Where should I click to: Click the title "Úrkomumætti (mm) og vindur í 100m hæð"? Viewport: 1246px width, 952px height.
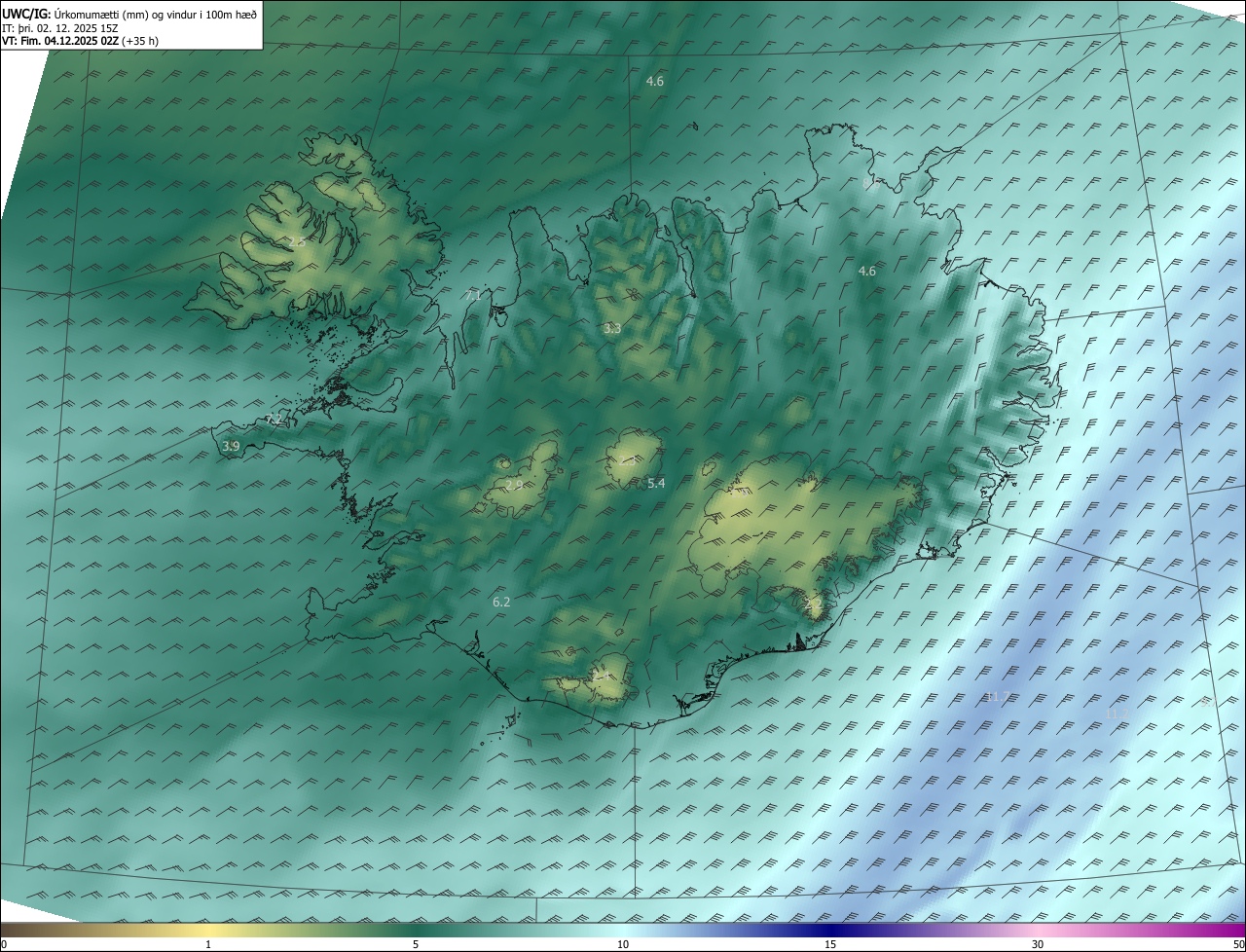(x=156, y=15)
